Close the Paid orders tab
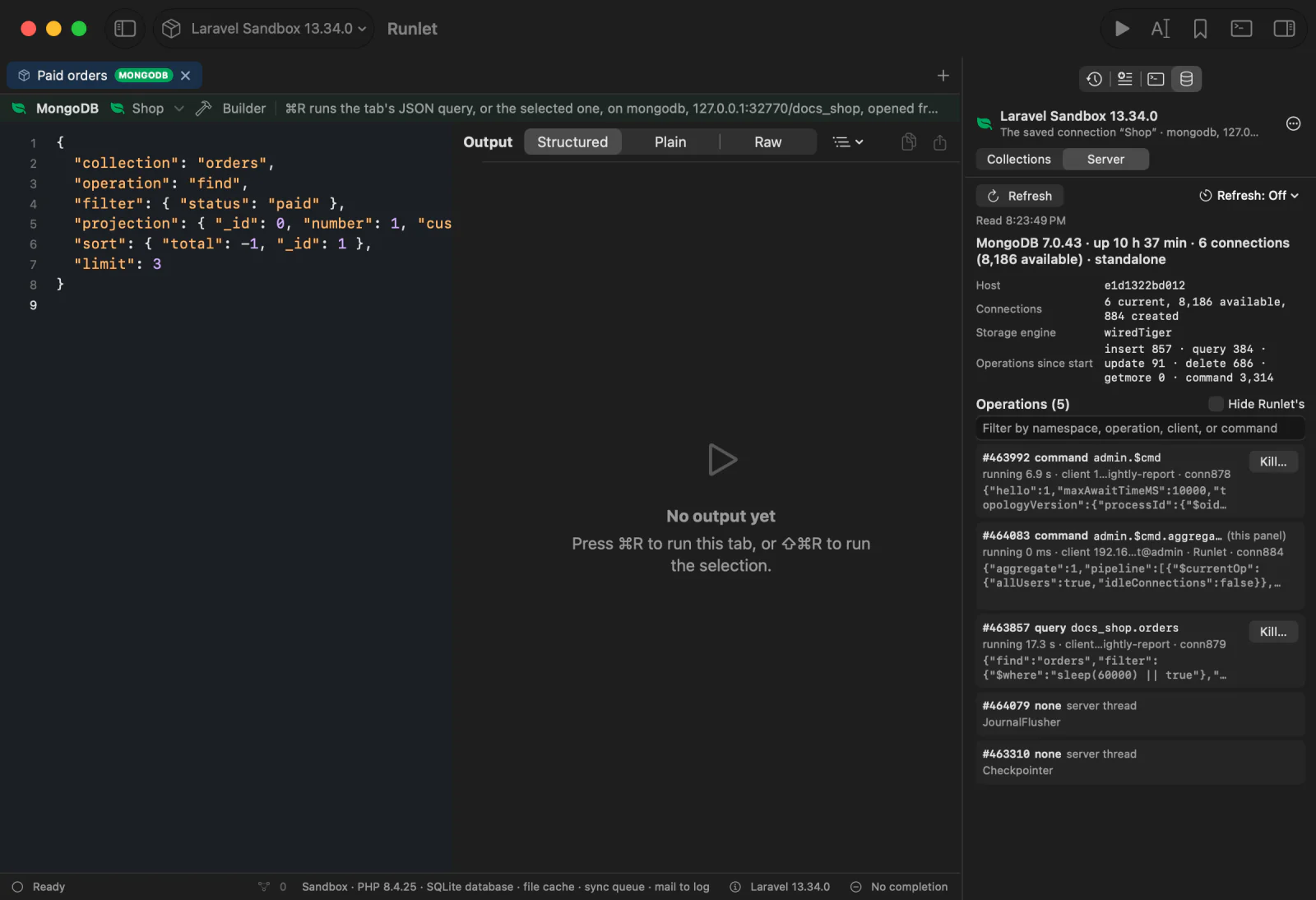Viewport: 1316px width, 900px height. point(186,76)
